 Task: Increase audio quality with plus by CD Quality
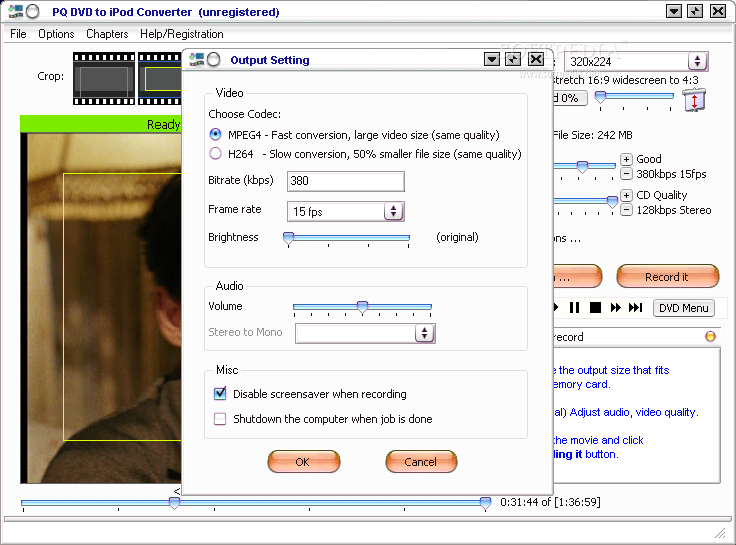(x=626, y=195)
